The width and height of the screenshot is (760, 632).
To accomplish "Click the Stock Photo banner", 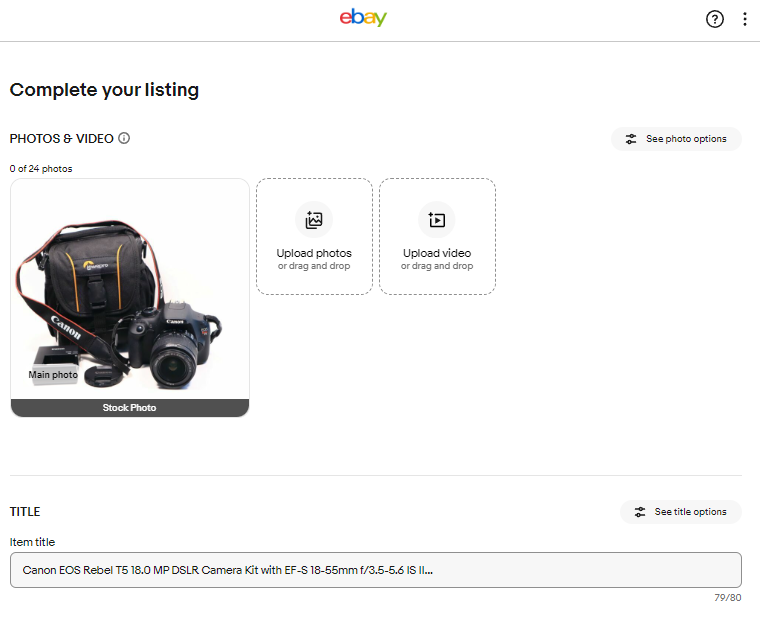I will click(130, 408).
